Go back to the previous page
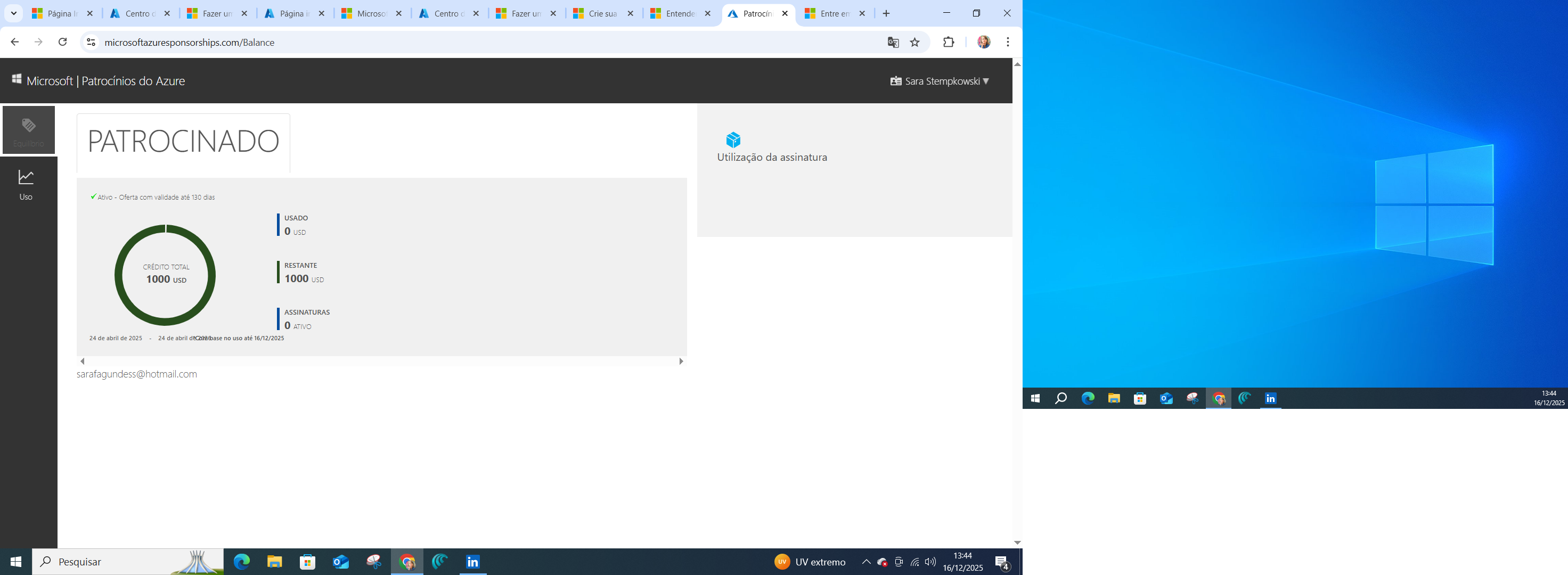 pos(14,42)
